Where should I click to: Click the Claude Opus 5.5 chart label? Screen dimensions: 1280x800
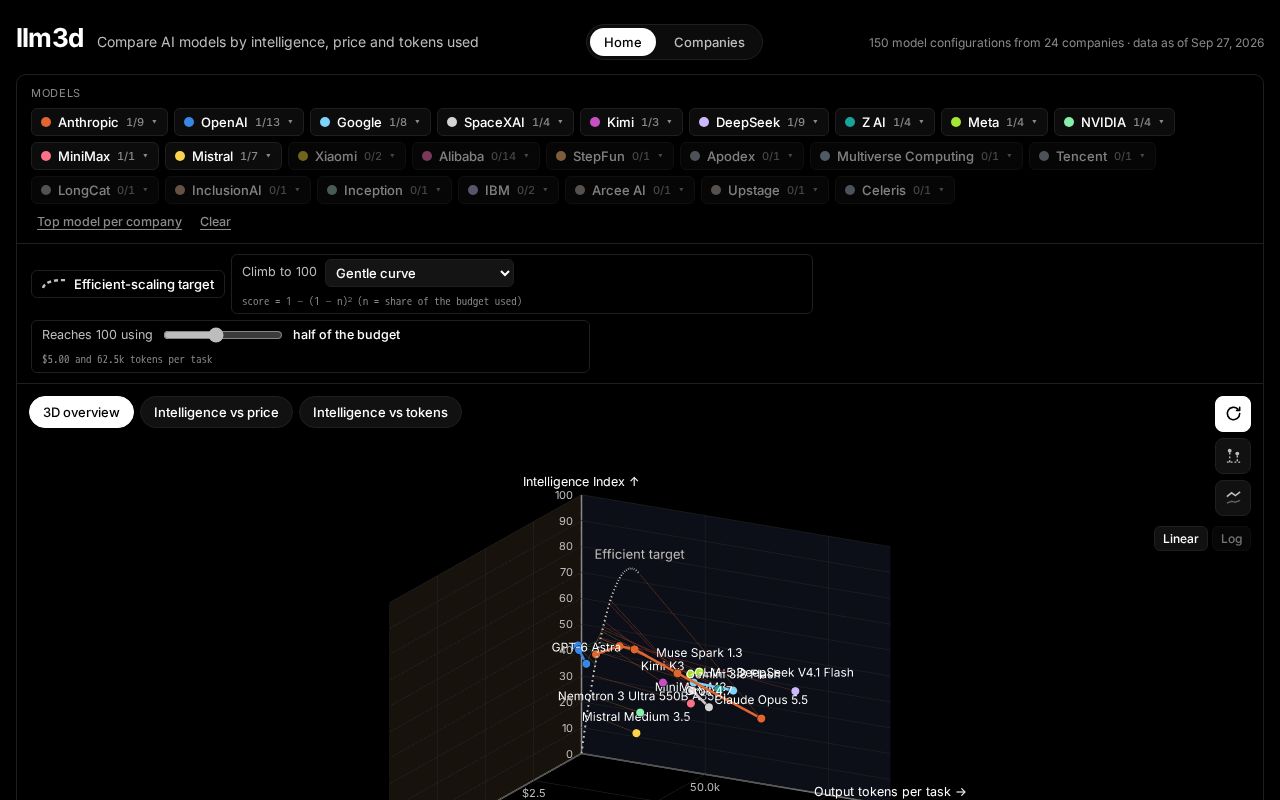(x=761, y=700)
